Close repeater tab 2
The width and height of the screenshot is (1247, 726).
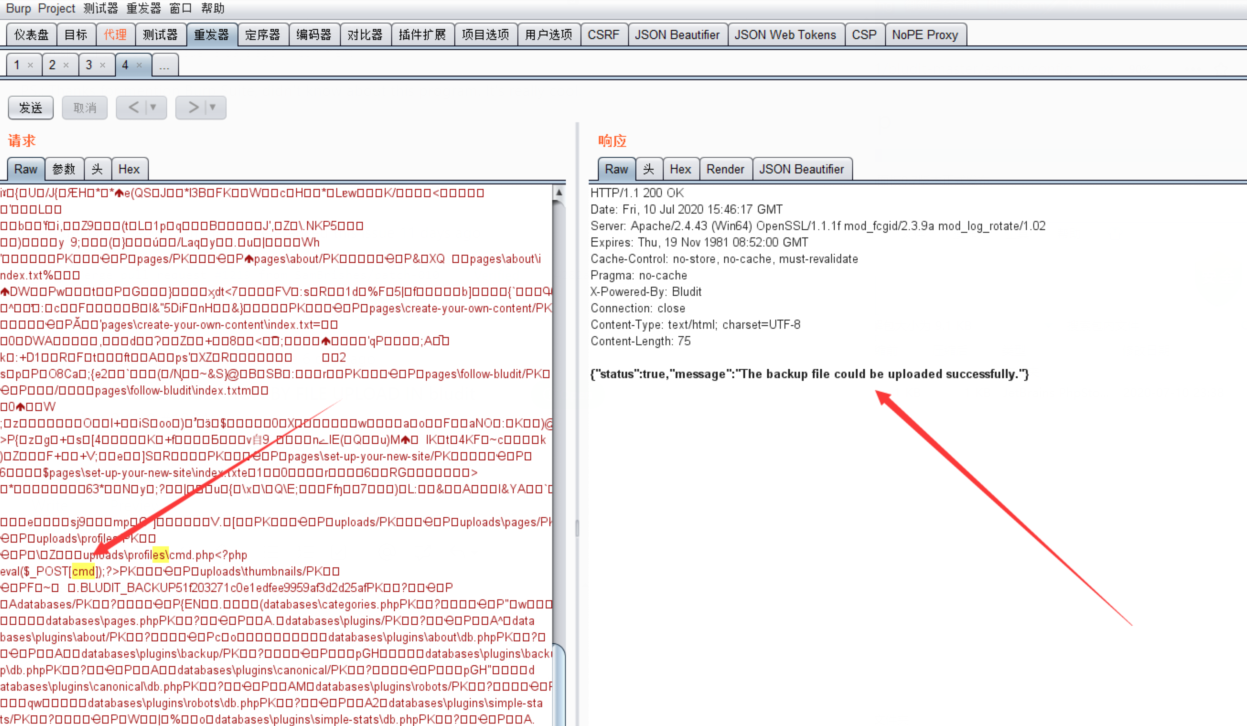coord(66,65)
